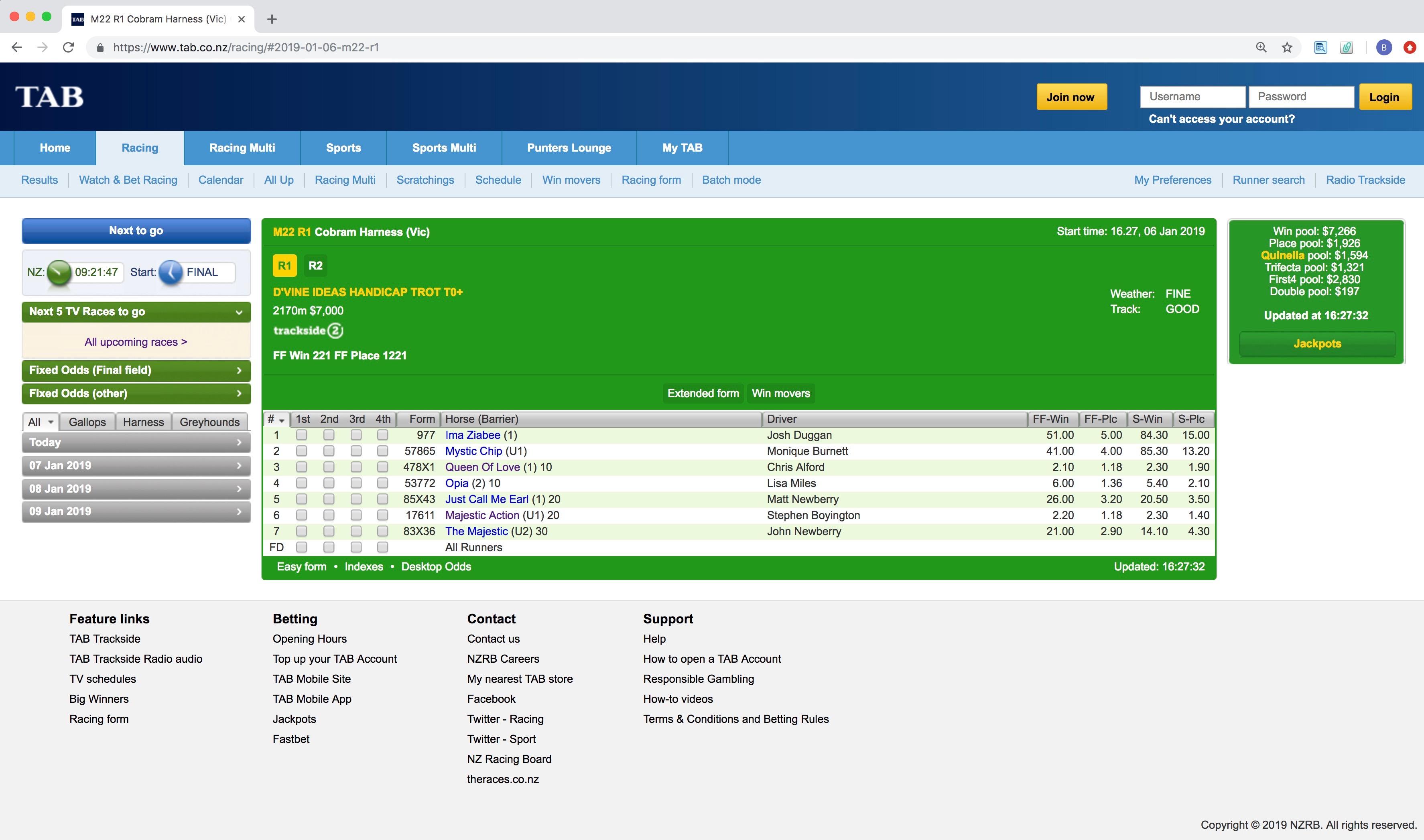Open the browser profile avatar B
Image resolution: width=1424 pixels, height=840 pixels.
1384,48
